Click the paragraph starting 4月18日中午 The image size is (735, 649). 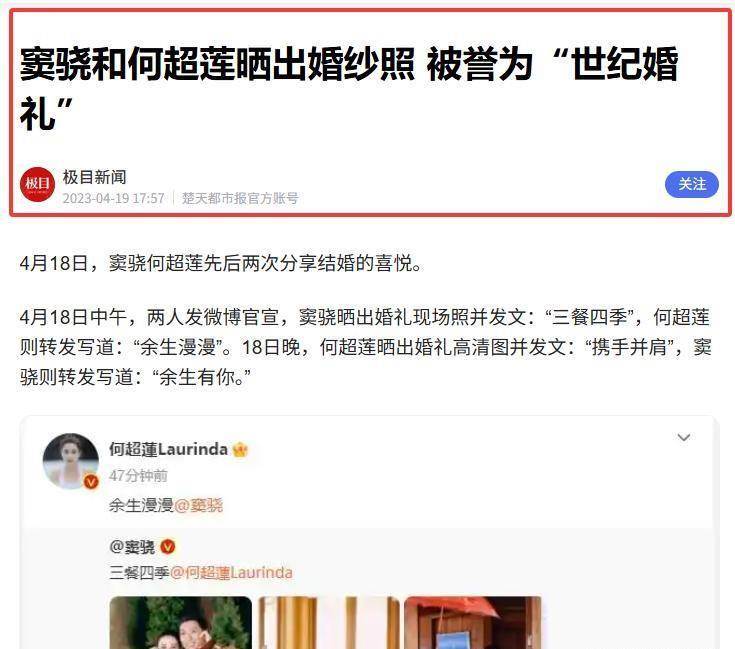click(x=366, y=347)
